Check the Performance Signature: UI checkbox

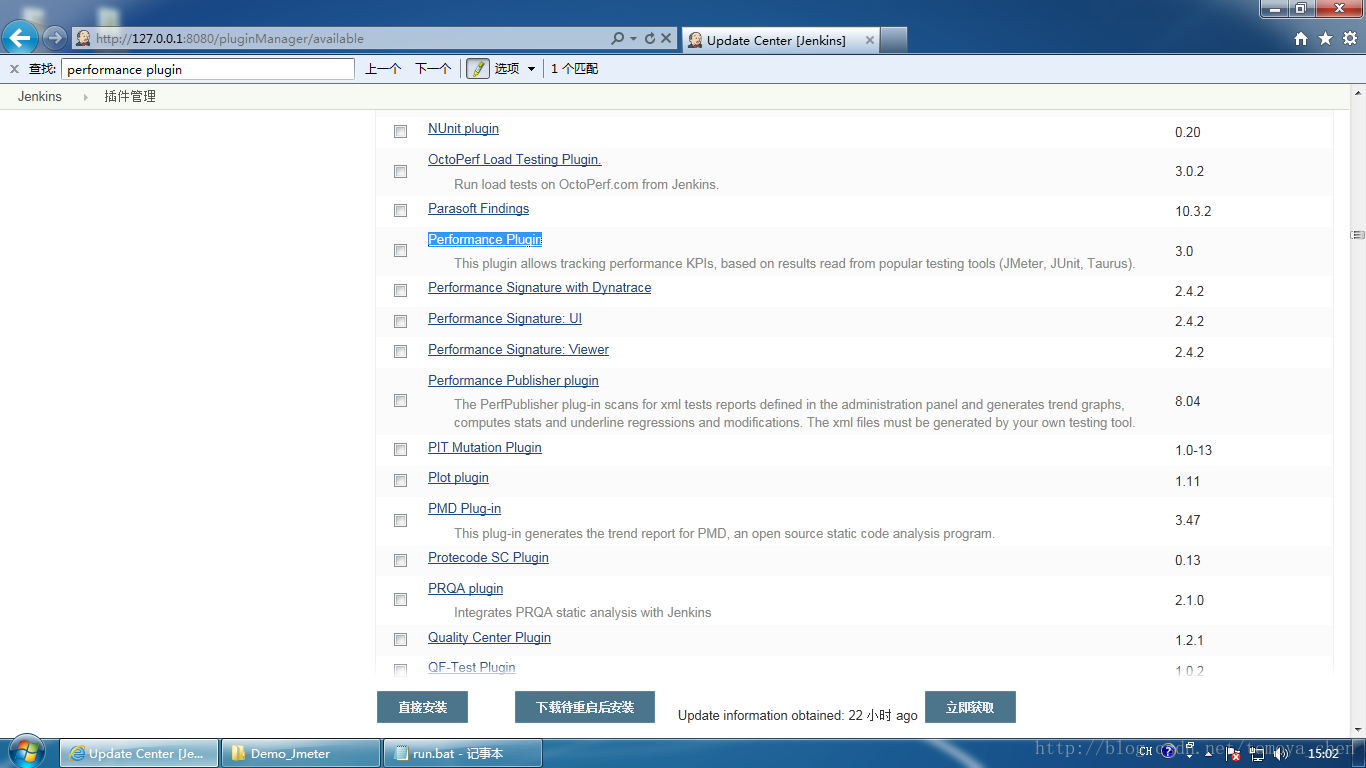(x=400, y=321)
